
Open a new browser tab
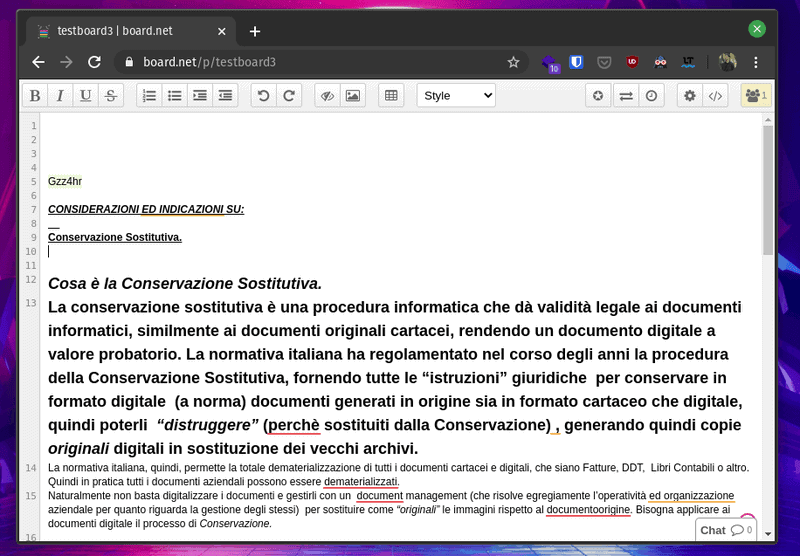(x=255, y=31)
